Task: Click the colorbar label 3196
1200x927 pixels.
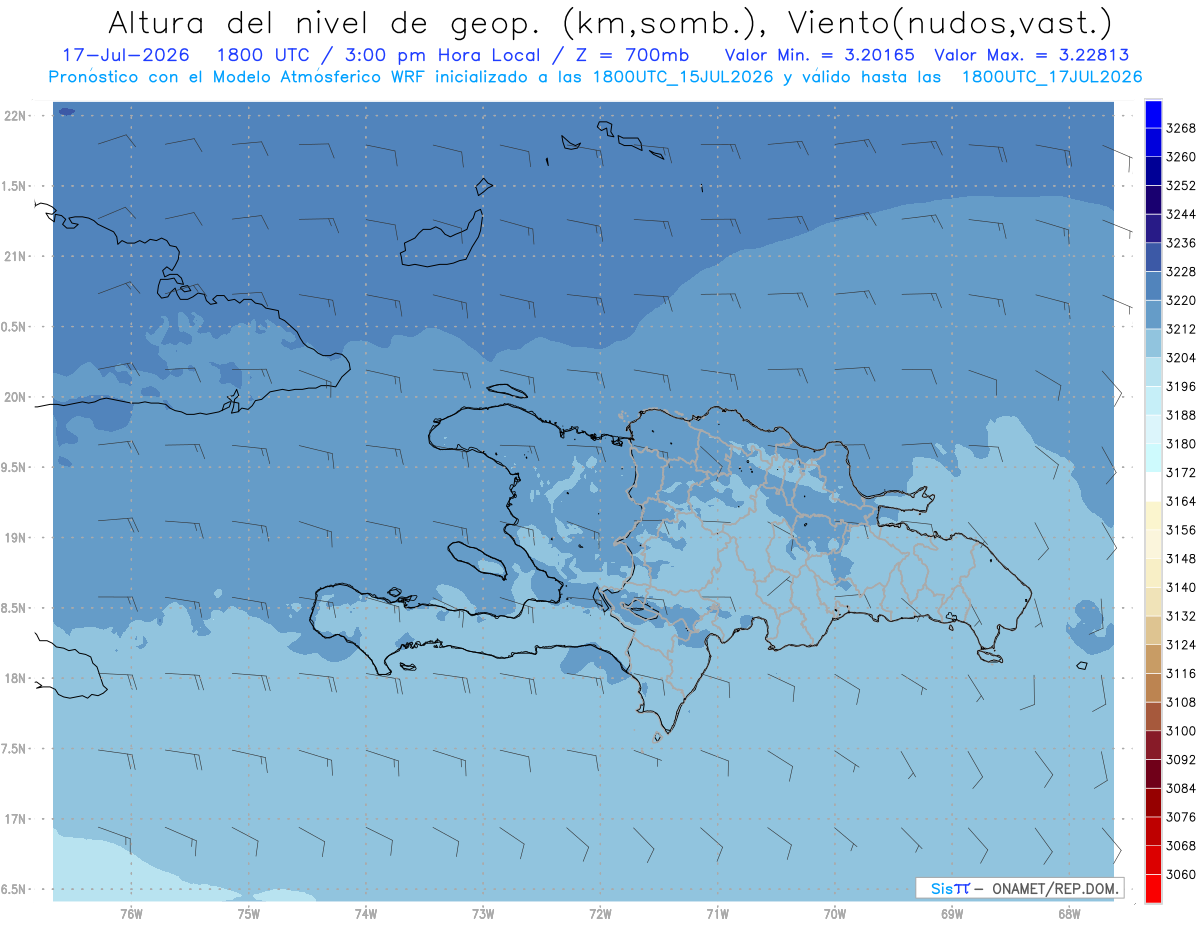Action: click(1181, 387)
